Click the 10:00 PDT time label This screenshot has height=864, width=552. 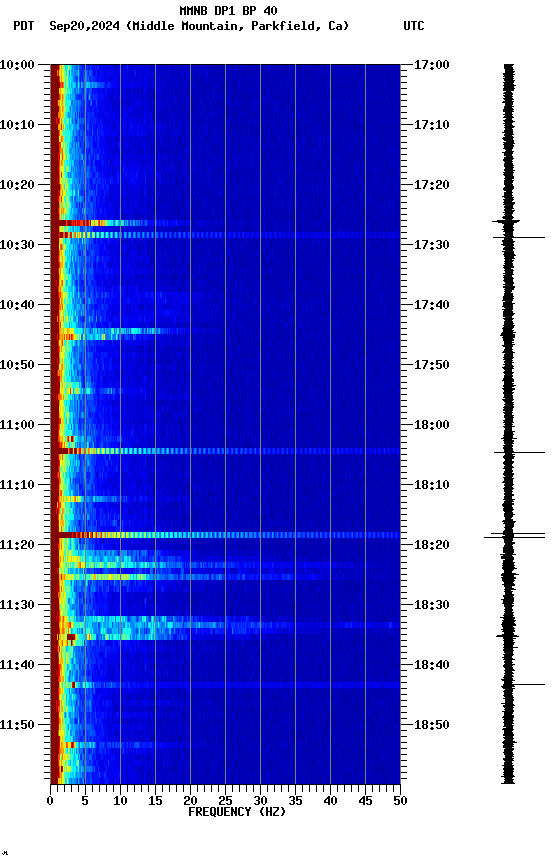17,65
